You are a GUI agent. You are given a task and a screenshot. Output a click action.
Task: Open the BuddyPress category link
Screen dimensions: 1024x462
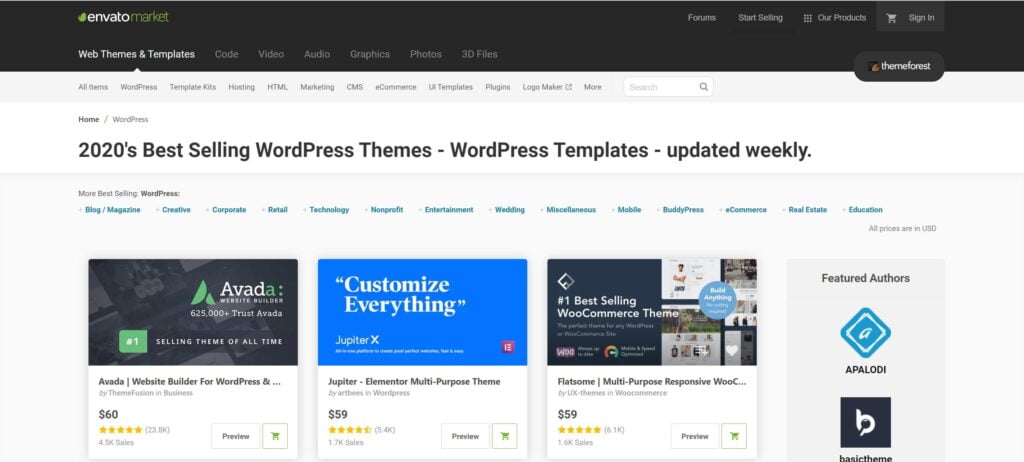coord(683,210)
